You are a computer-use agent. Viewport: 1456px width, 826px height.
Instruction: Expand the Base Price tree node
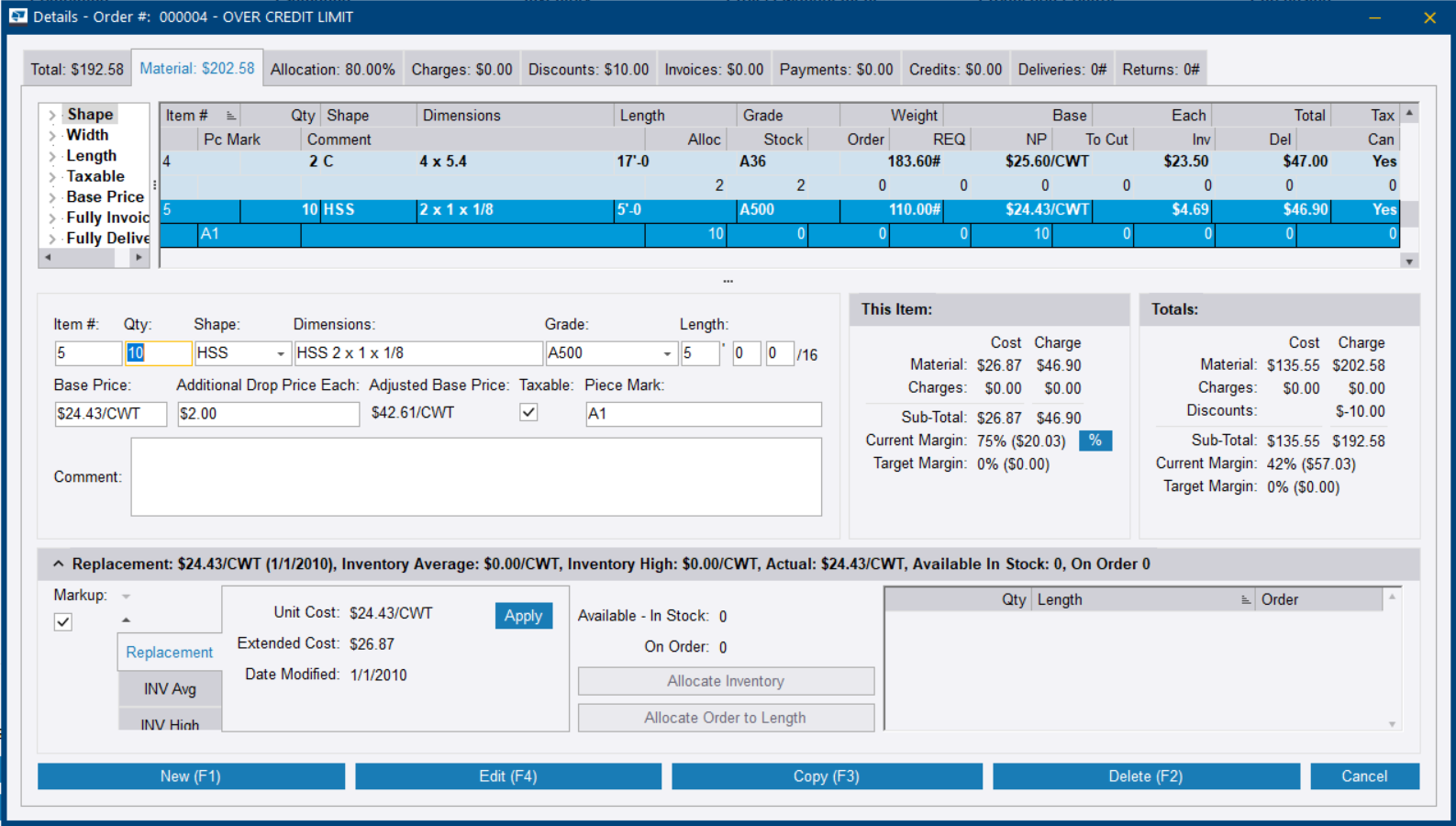click(52, 197)
